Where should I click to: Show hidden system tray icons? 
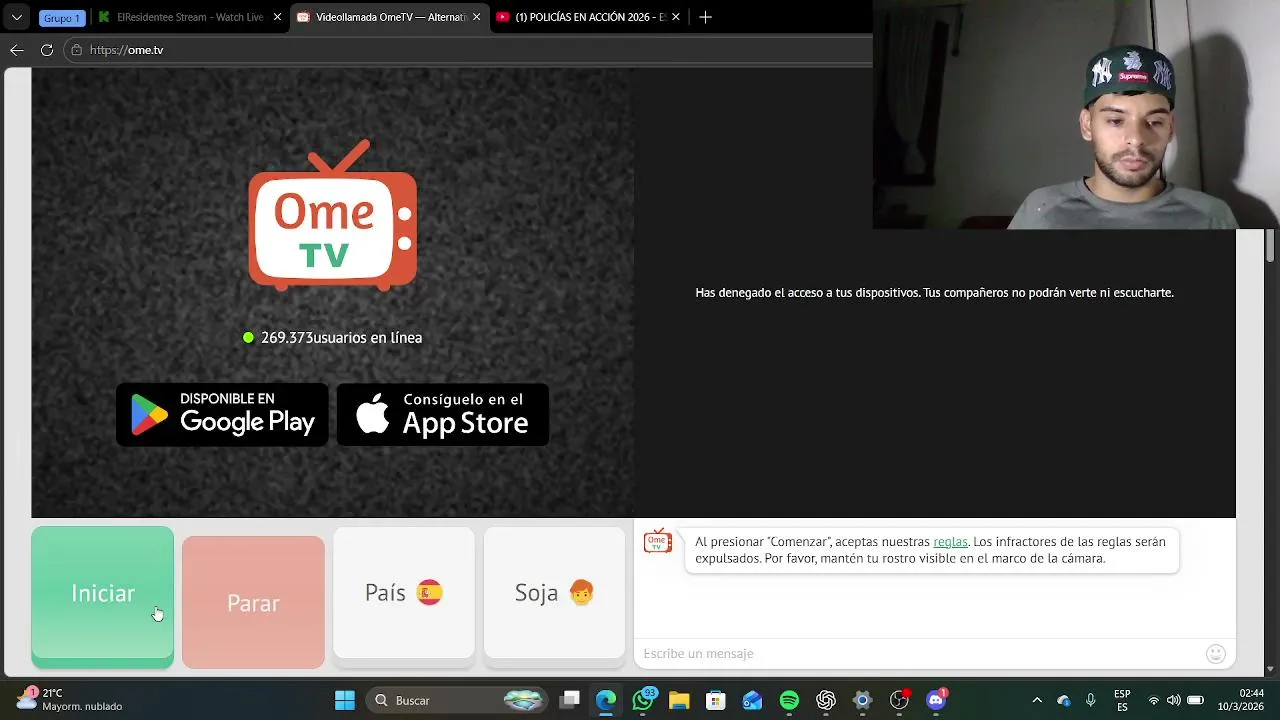[x=1037, y=700]
